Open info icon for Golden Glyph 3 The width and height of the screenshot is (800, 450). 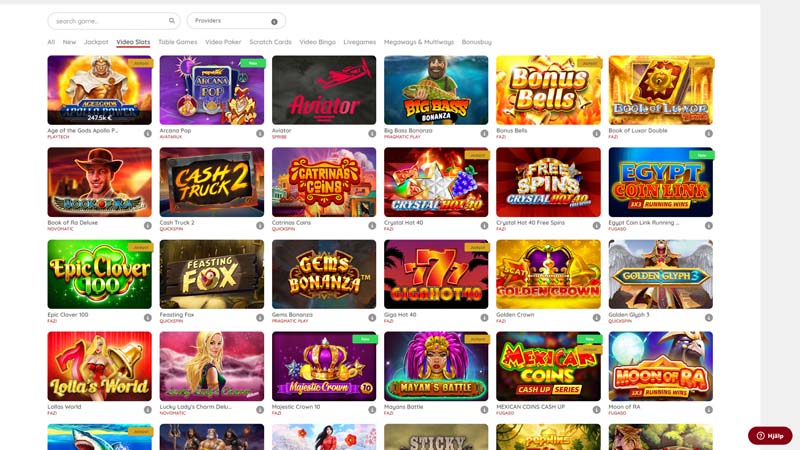pyautogui.click(x=709, y=317)
